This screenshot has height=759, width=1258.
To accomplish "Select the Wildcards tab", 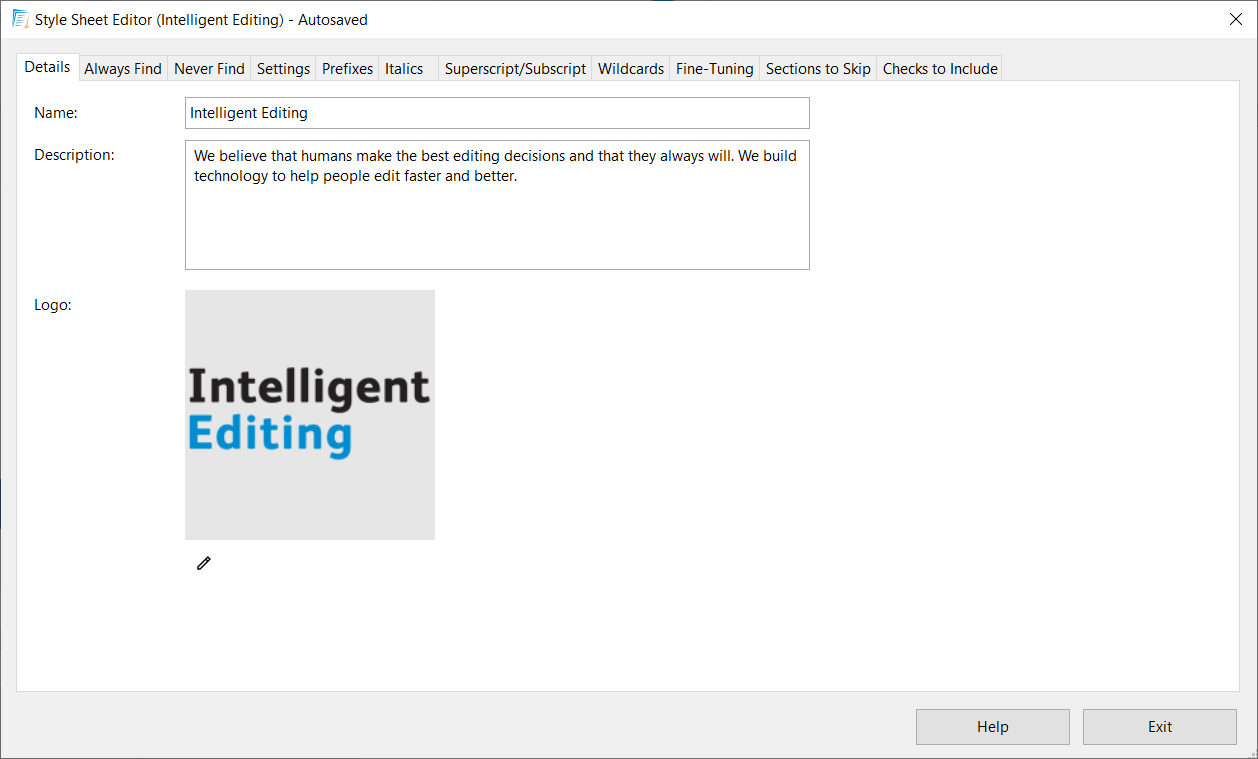I will point(631,69).
